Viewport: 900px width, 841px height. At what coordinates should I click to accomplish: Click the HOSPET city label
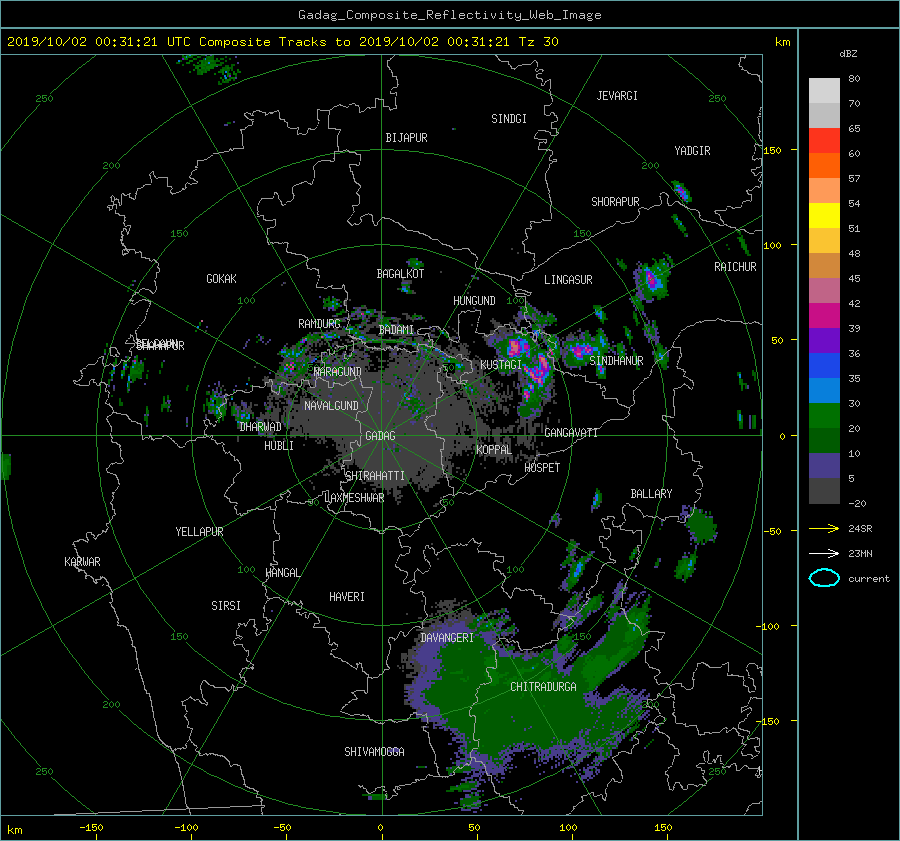coord(542,468)
